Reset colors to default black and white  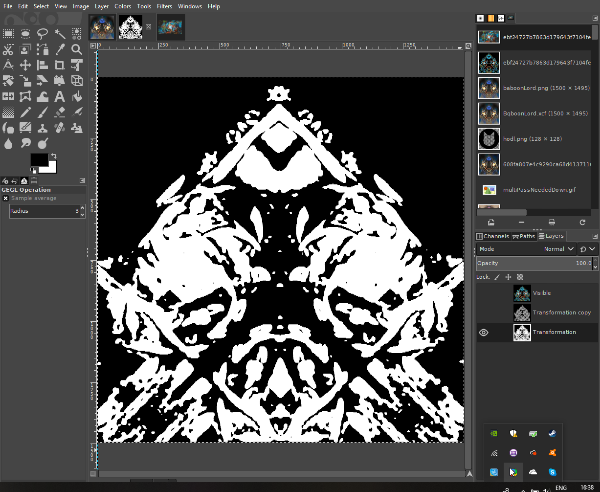[34, 171]
